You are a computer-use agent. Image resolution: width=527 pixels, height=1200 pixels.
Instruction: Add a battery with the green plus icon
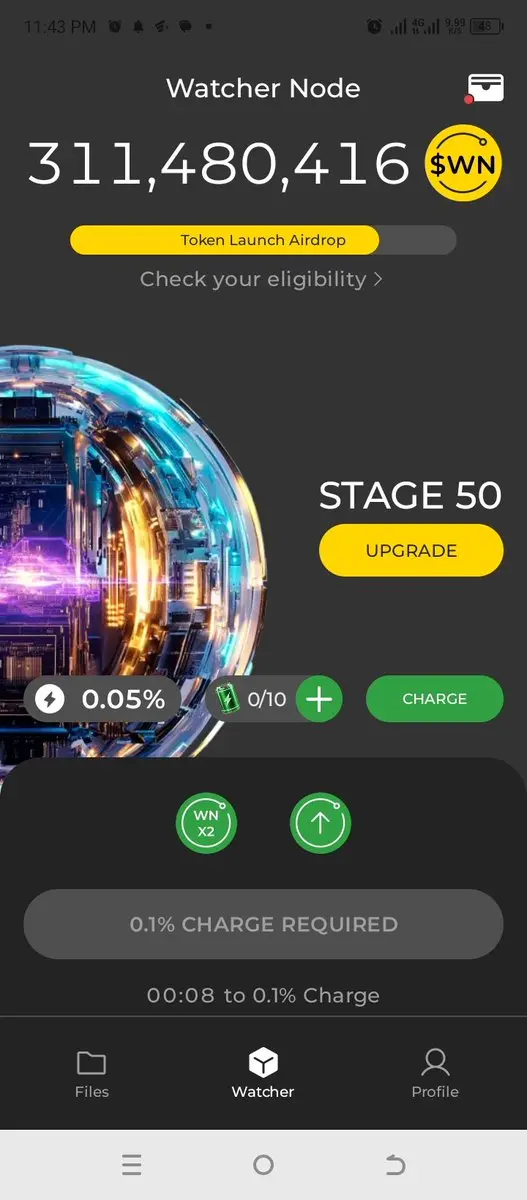(x=319, y=699)
